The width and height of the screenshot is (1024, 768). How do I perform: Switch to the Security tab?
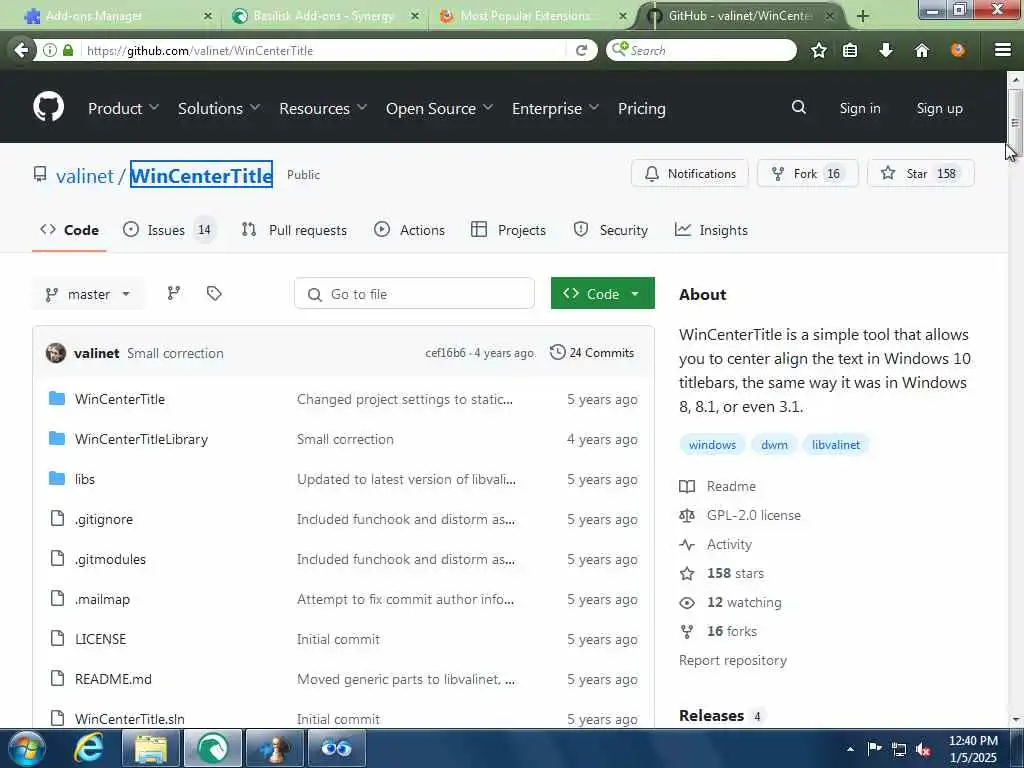click(611, 230)
